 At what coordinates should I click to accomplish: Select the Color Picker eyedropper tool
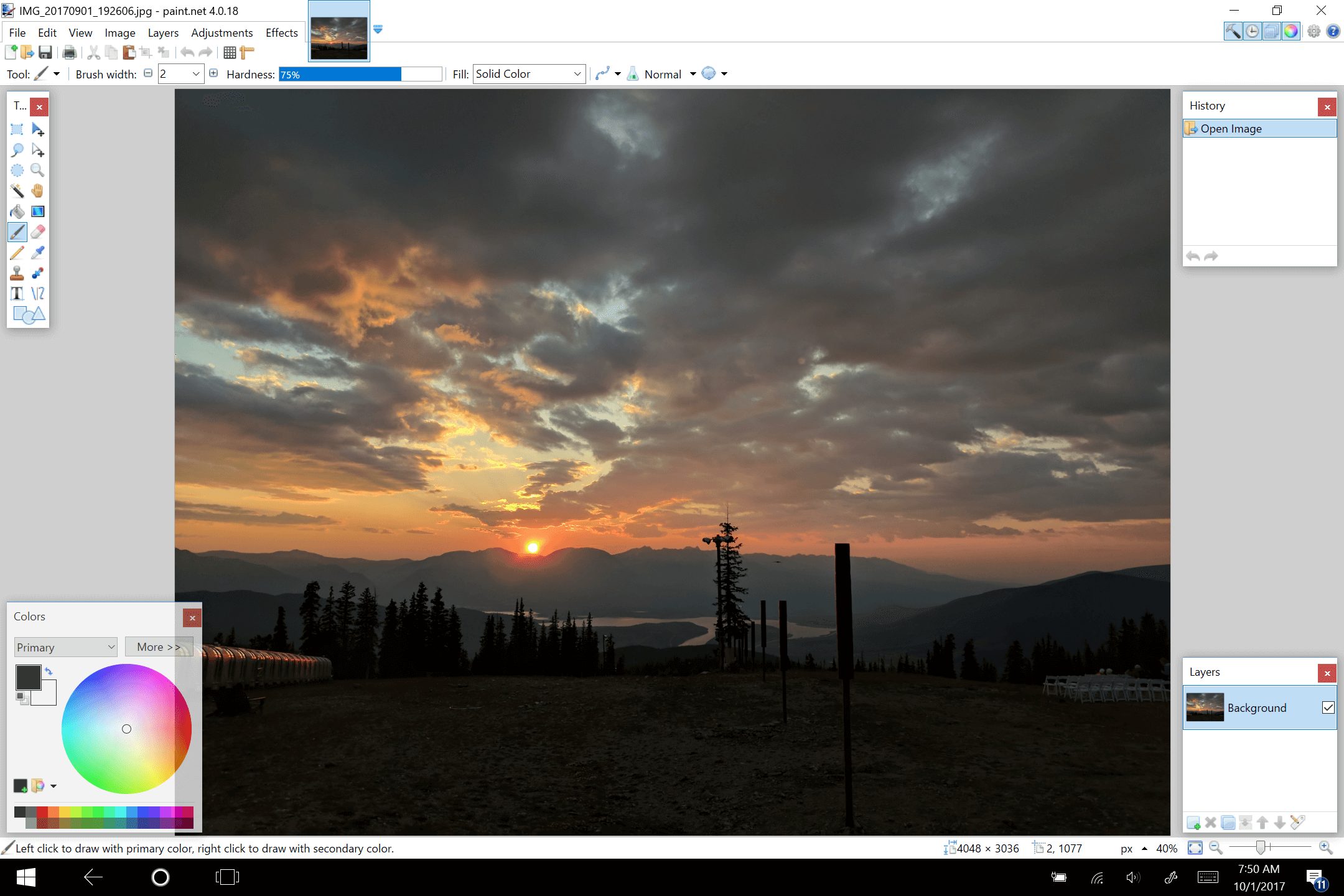38,253
